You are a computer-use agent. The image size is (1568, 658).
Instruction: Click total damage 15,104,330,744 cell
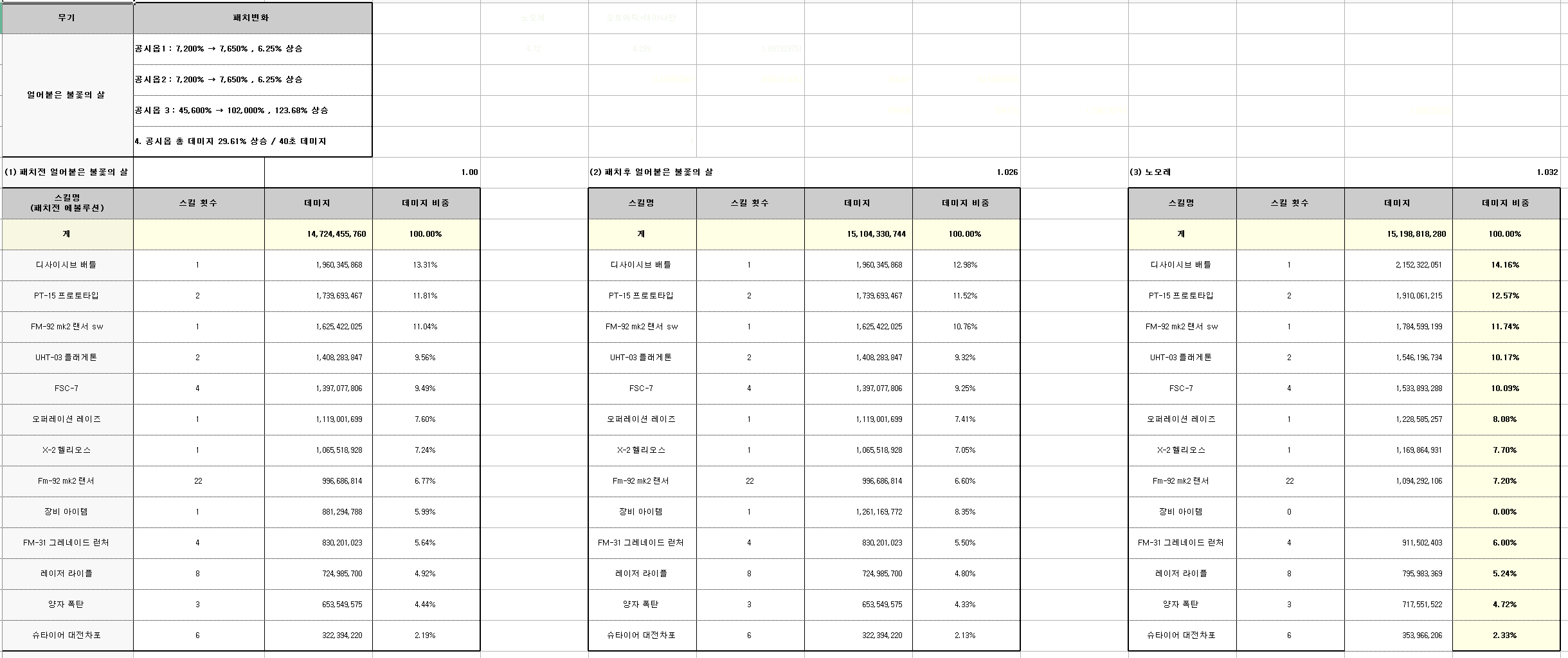coord(858,234)
